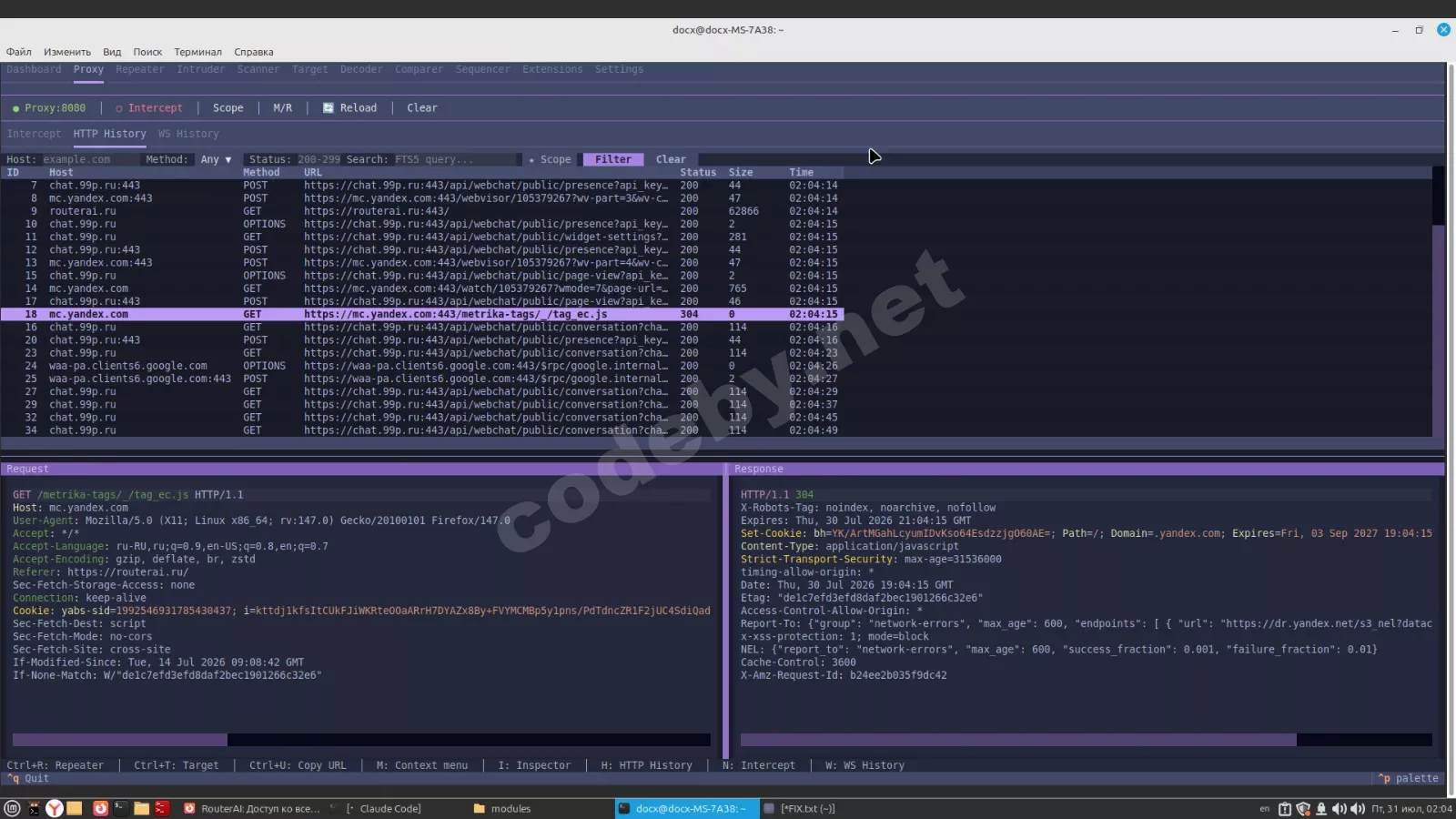Click the first volume speaker tray icon

pyautogui.click(x=1340, y=808)
